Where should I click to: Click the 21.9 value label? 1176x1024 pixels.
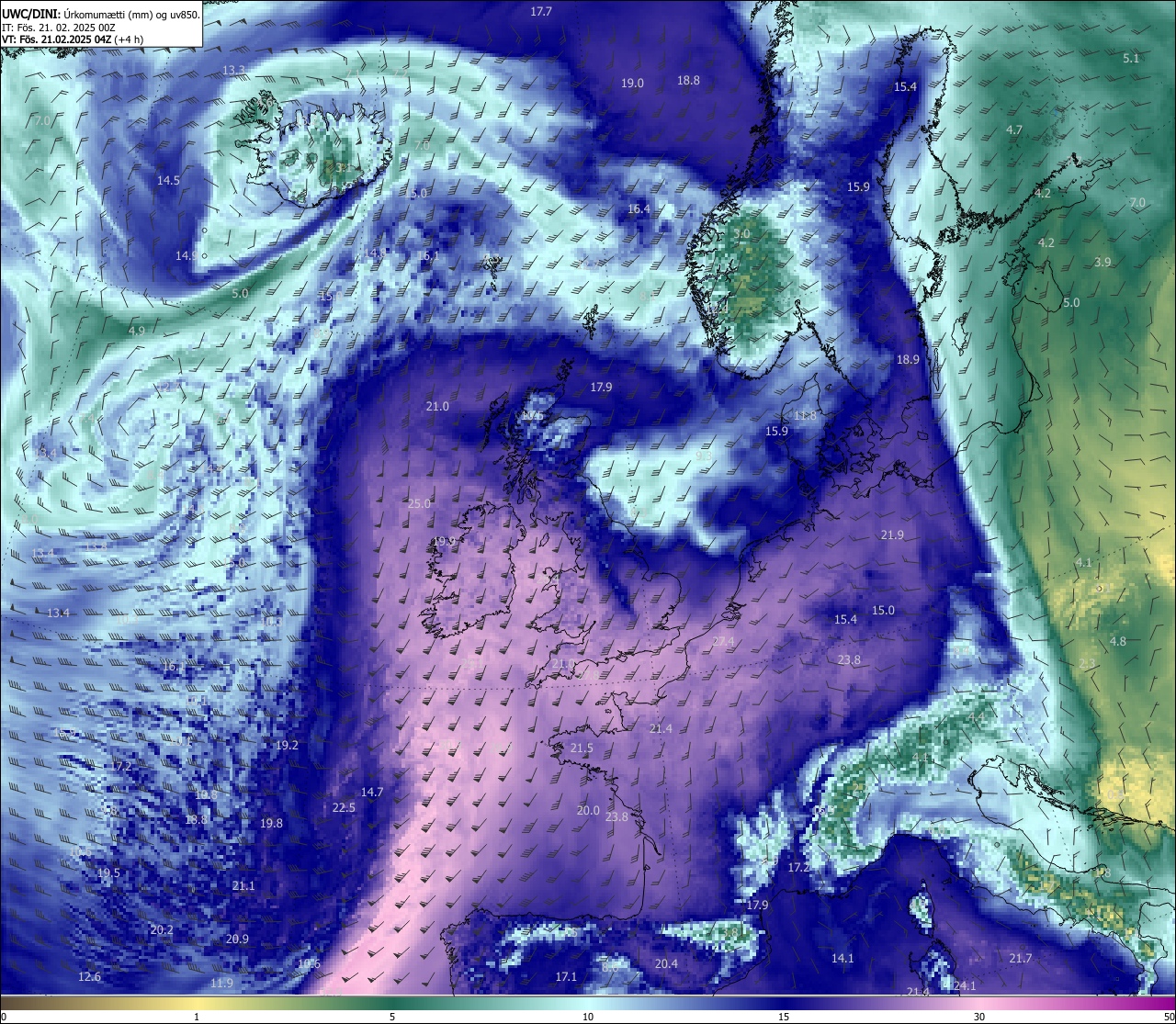(x=892, y=535)
